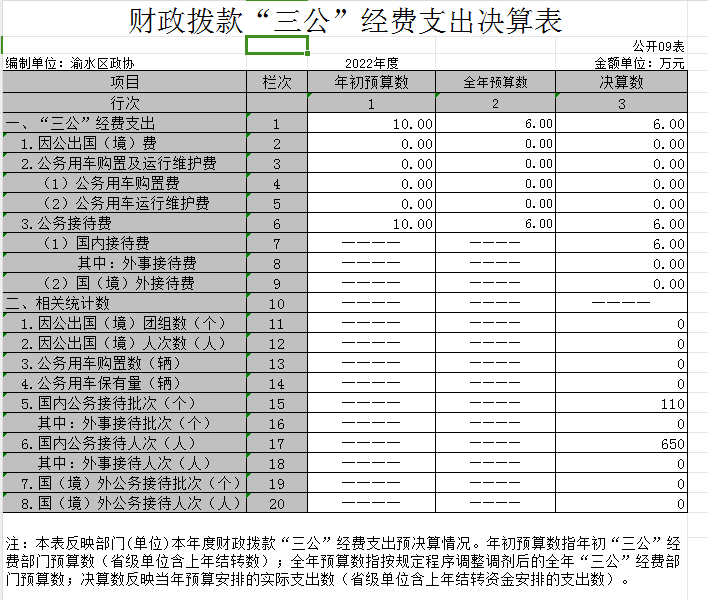Viewport: 708px width, 600px height.
Task: Select the 公开09表 label cell
Action: tap(658, 46)
